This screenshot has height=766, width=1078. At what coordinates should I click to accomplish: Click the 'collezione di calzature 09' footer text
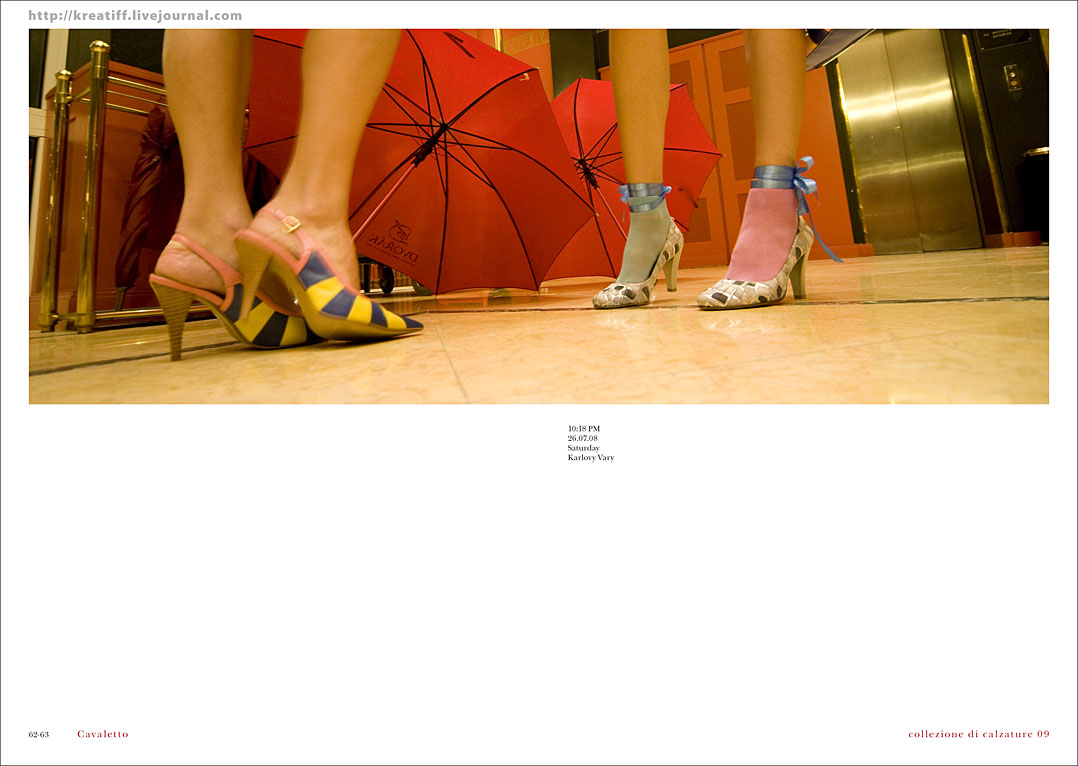pyautogui.click(x=978, y=734)
